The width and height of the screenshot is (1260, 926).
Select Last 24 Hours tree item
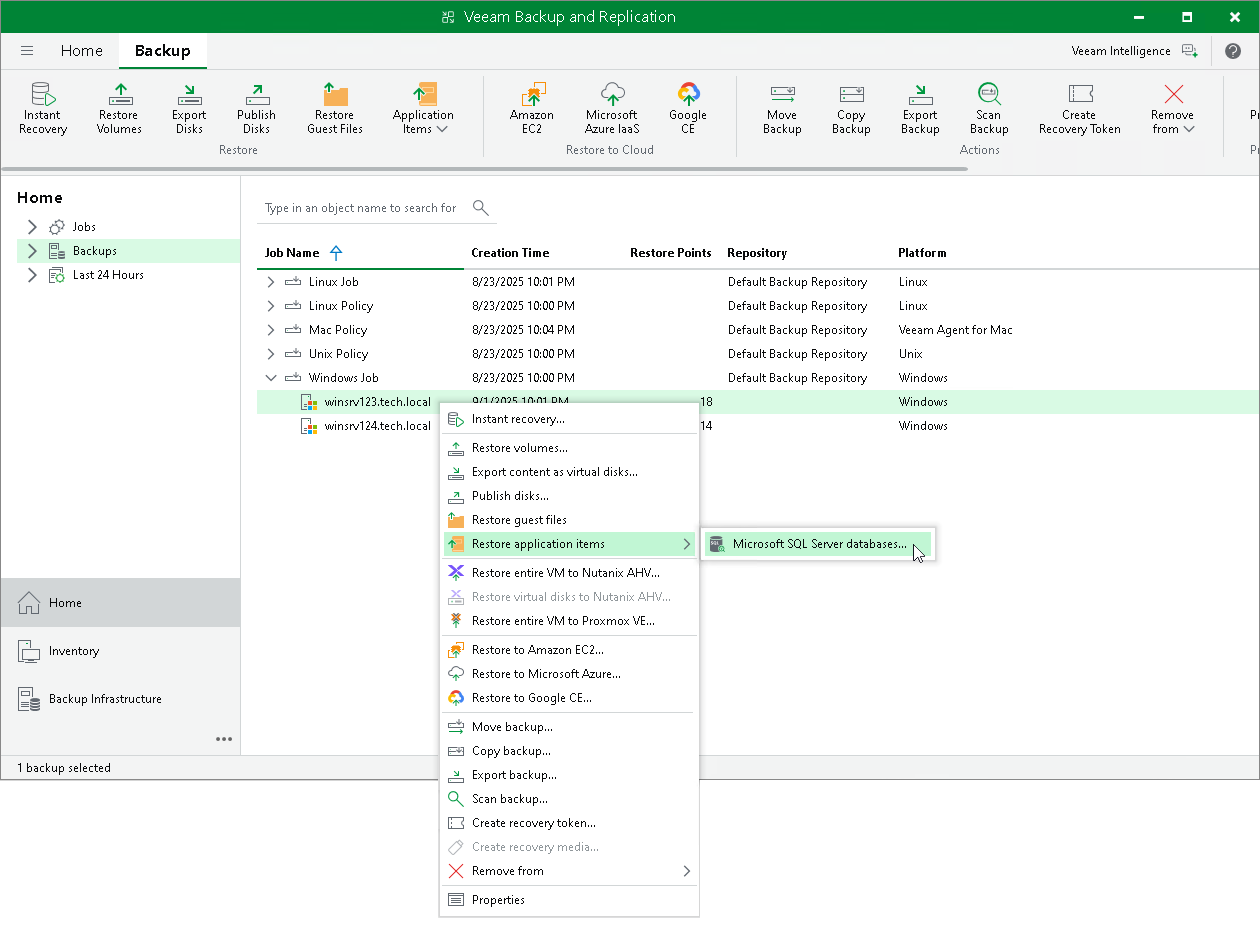point(108,275)
